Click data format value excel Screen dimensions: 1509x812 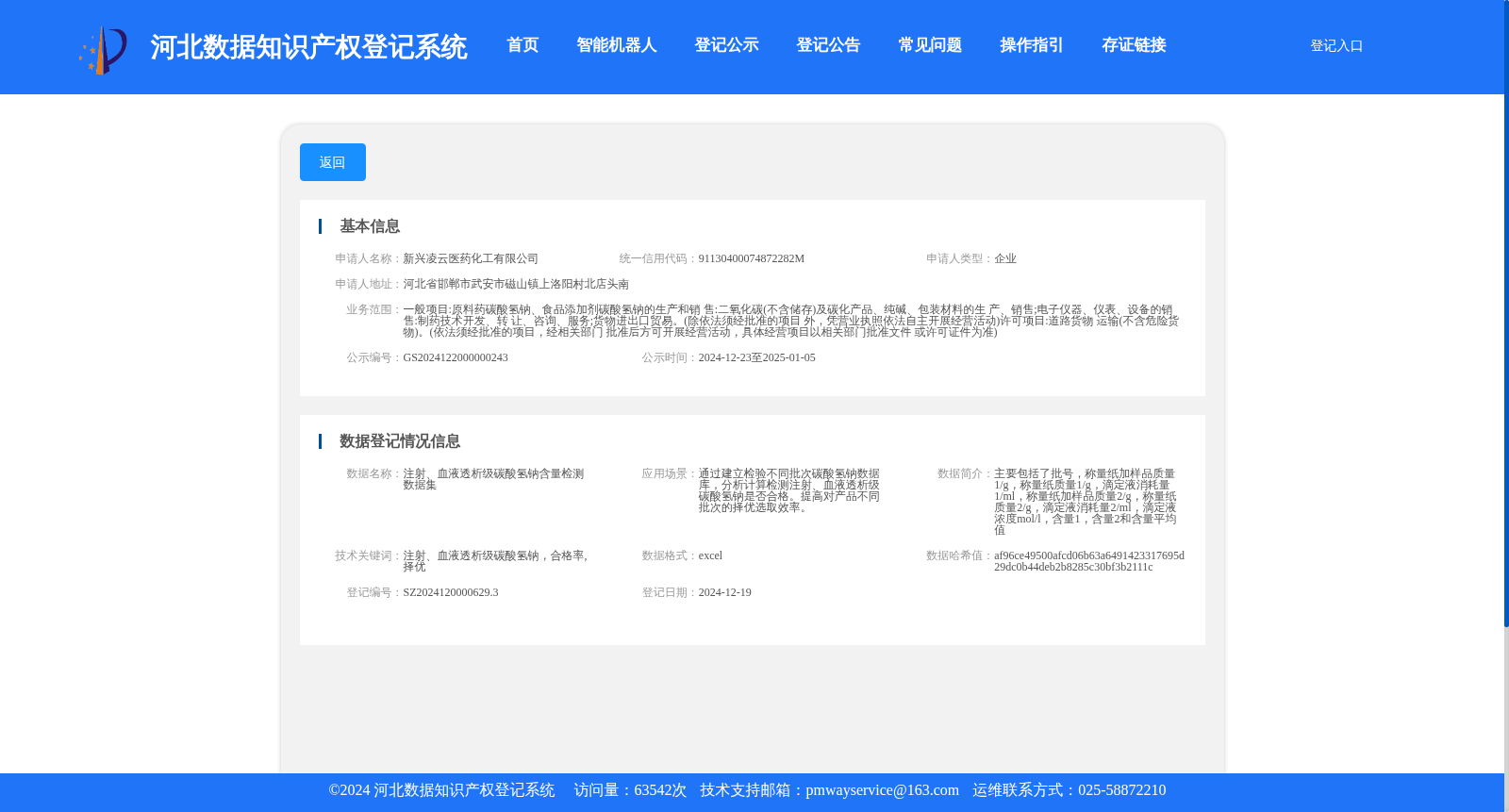pyautogui.click(x=710, y=555)
